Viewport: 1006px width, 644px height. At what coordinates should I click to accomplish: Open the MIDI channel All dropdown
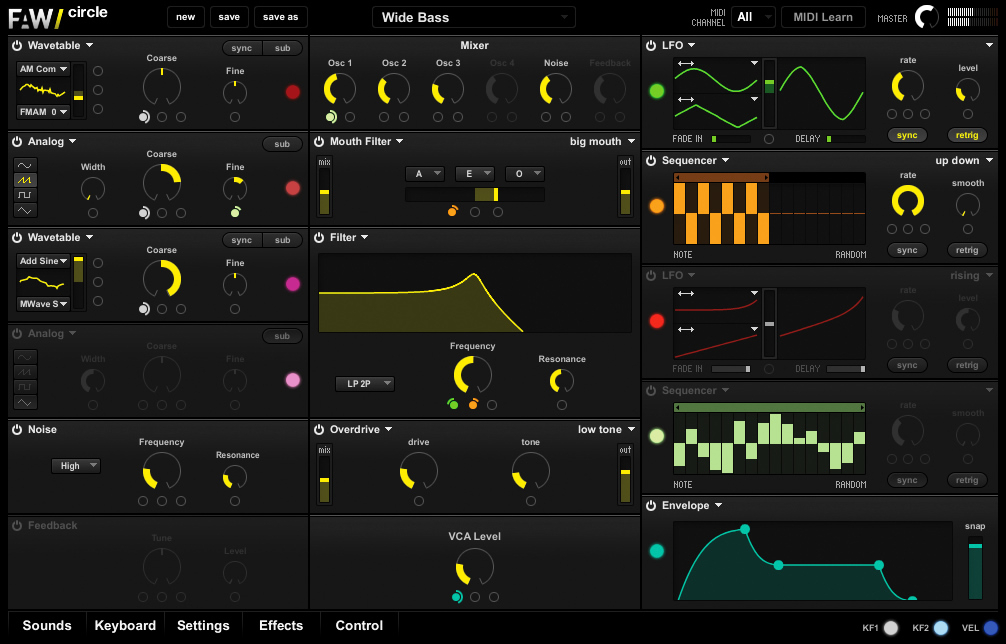[x=753, y=17]
